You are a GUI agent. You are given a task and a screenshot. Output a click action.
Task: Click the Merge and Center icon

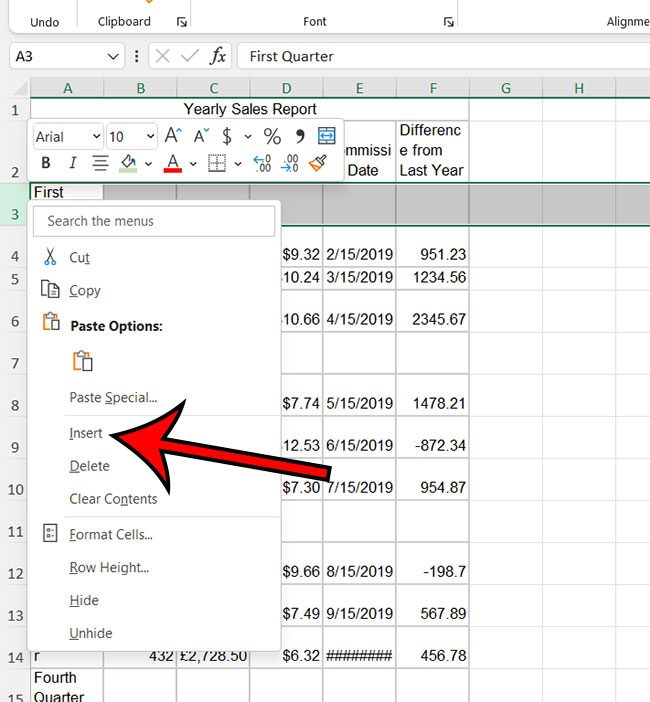(x=326, y=136)
